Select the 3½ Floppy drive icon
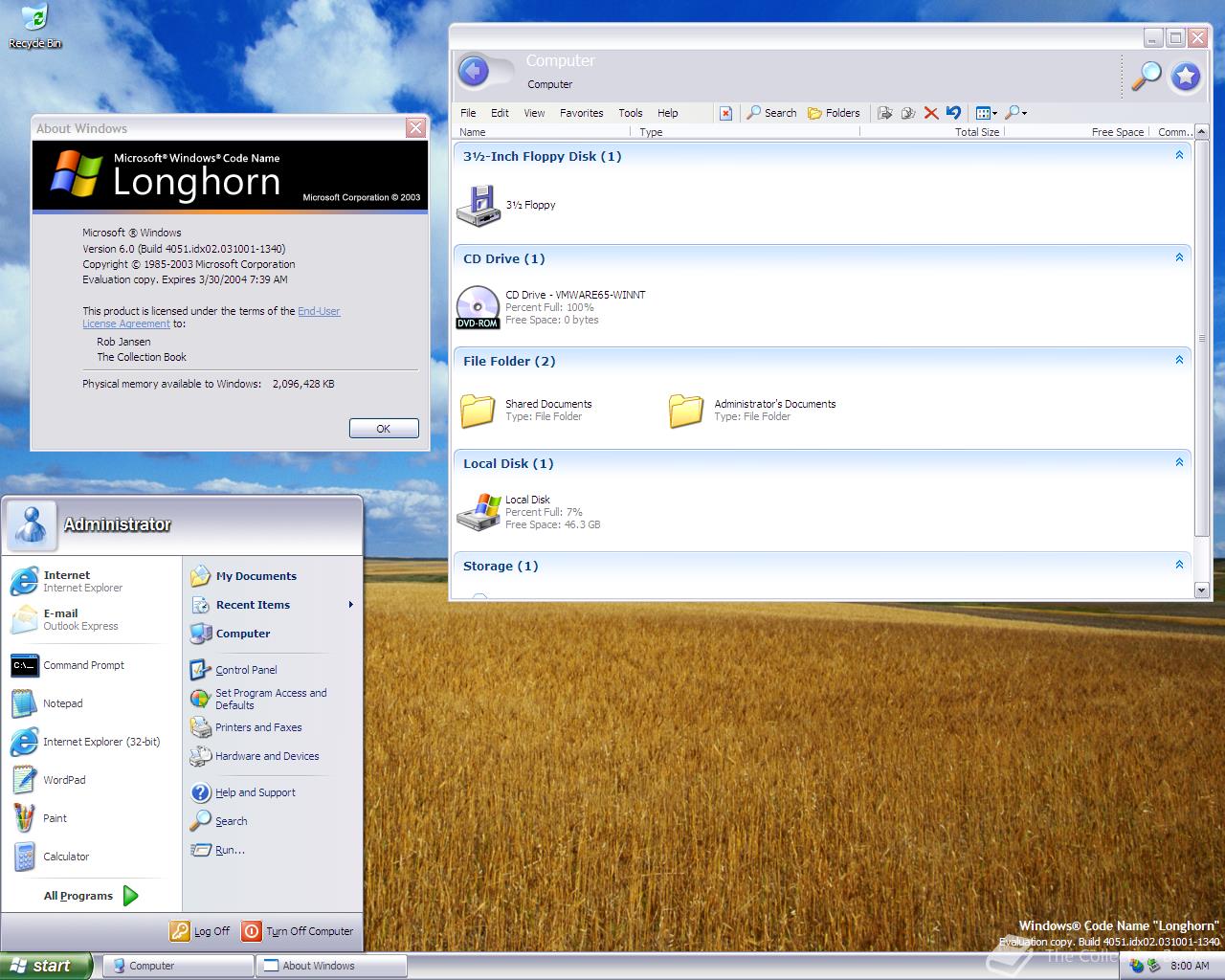Image resolution: width=1225 pixels, height=980 pixels. click(x=479, y=206)
